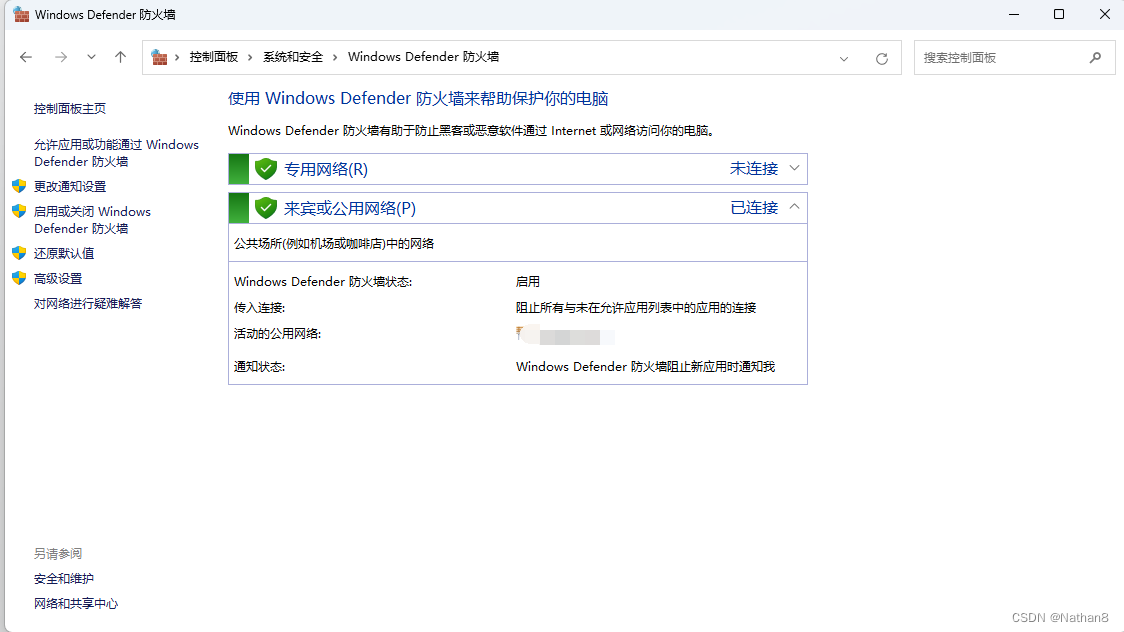The width and height of the screenshot is (1124, 632).
Task: Click the page heading 使用 Windows Defender 防火墙来帮助保护你的电脑
Action: tap(418, 98)
